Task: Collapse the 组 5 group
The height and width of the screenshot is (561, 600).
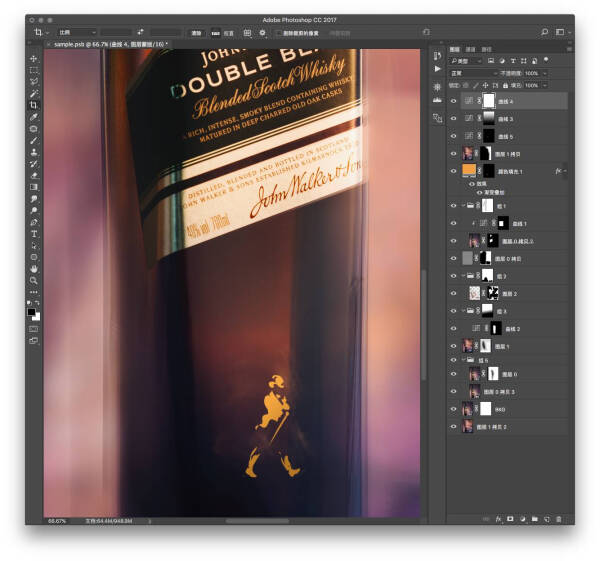Action: coord(463,360)
